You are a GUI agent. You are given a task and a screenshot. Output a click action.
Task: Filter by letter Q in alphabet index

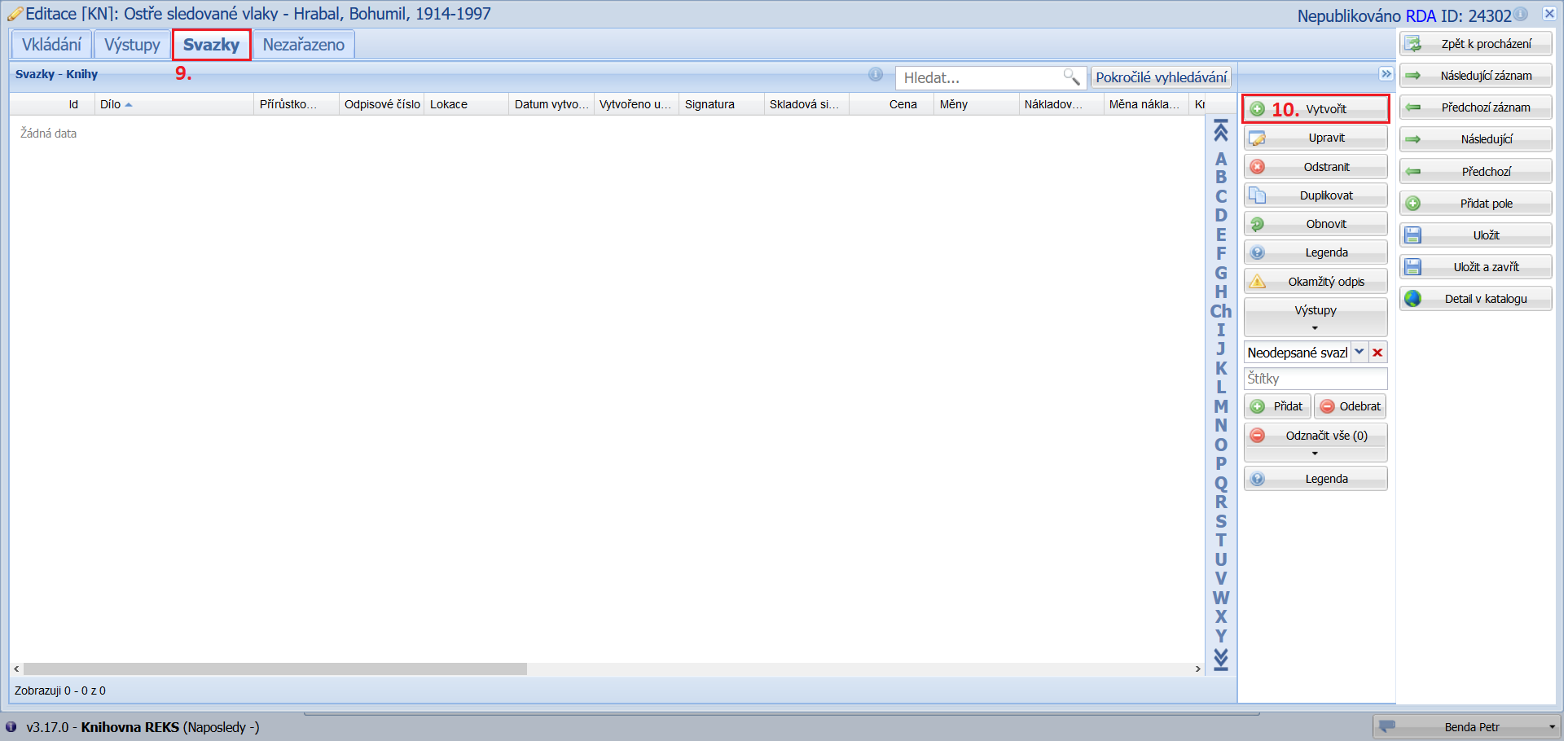click(1221, 483)
